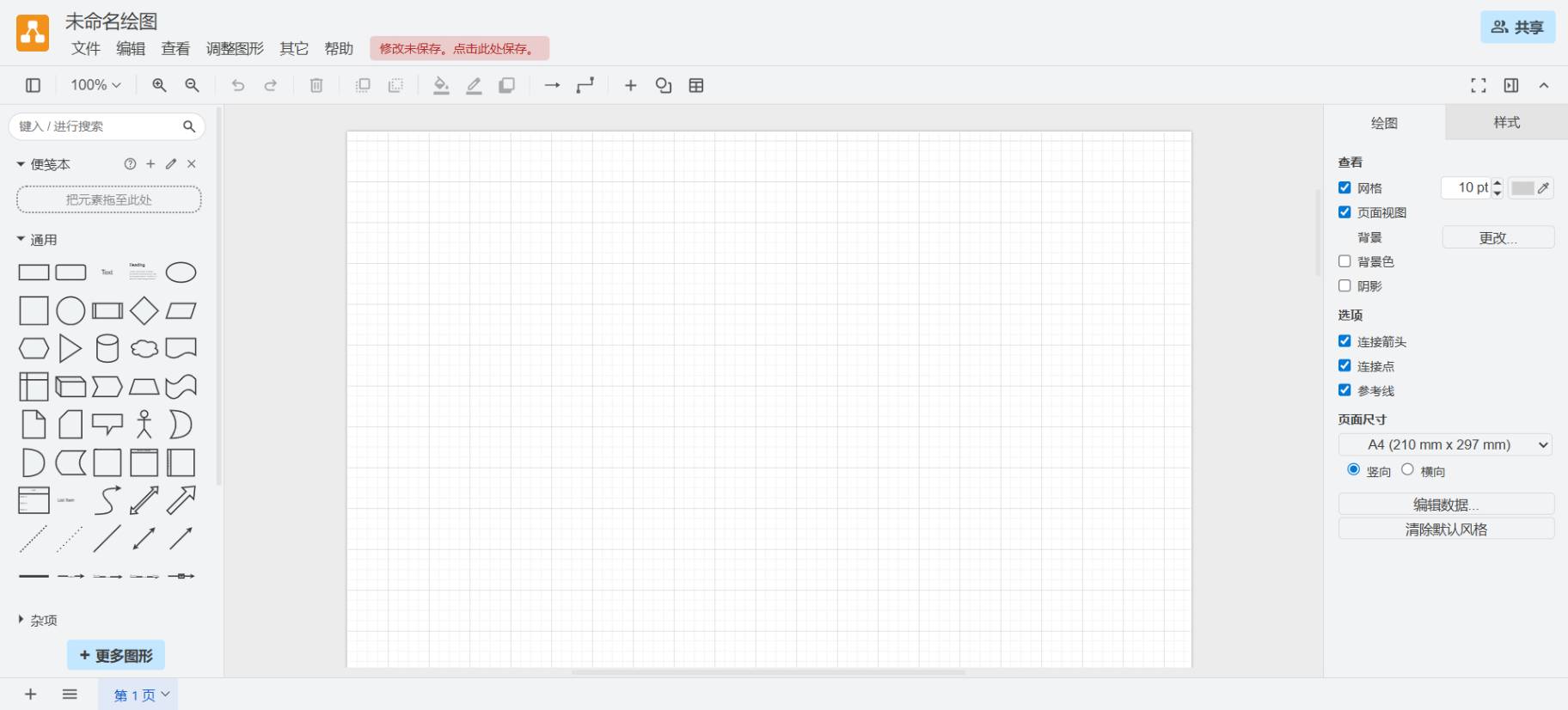Enable the 阴影 shadow checkbox
Viewport: 1568px width, 710px height.
(x=1344, y=285)
